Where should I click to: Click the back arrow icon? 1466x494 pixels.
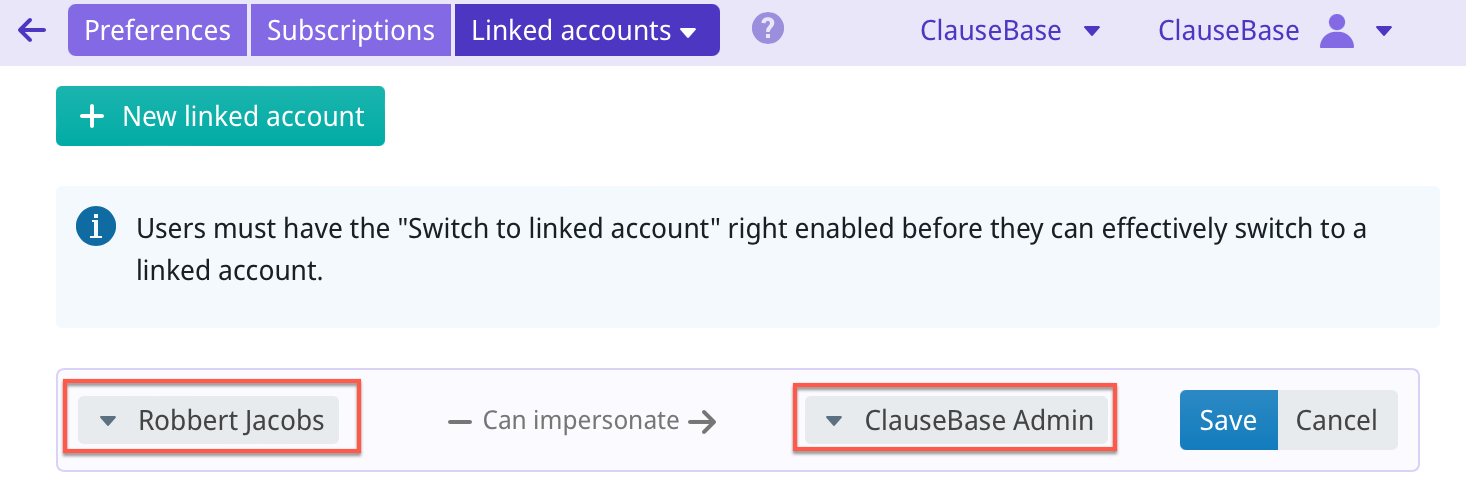[32, 30]
